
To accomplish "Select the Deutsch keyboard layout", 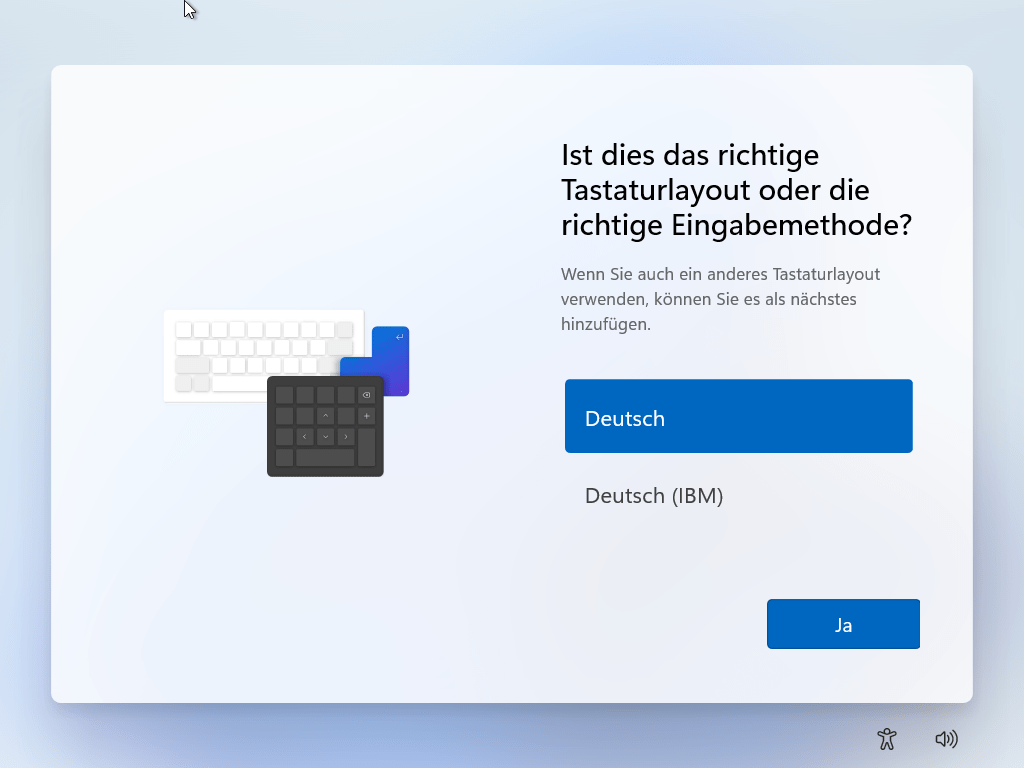I will (738, 417).
